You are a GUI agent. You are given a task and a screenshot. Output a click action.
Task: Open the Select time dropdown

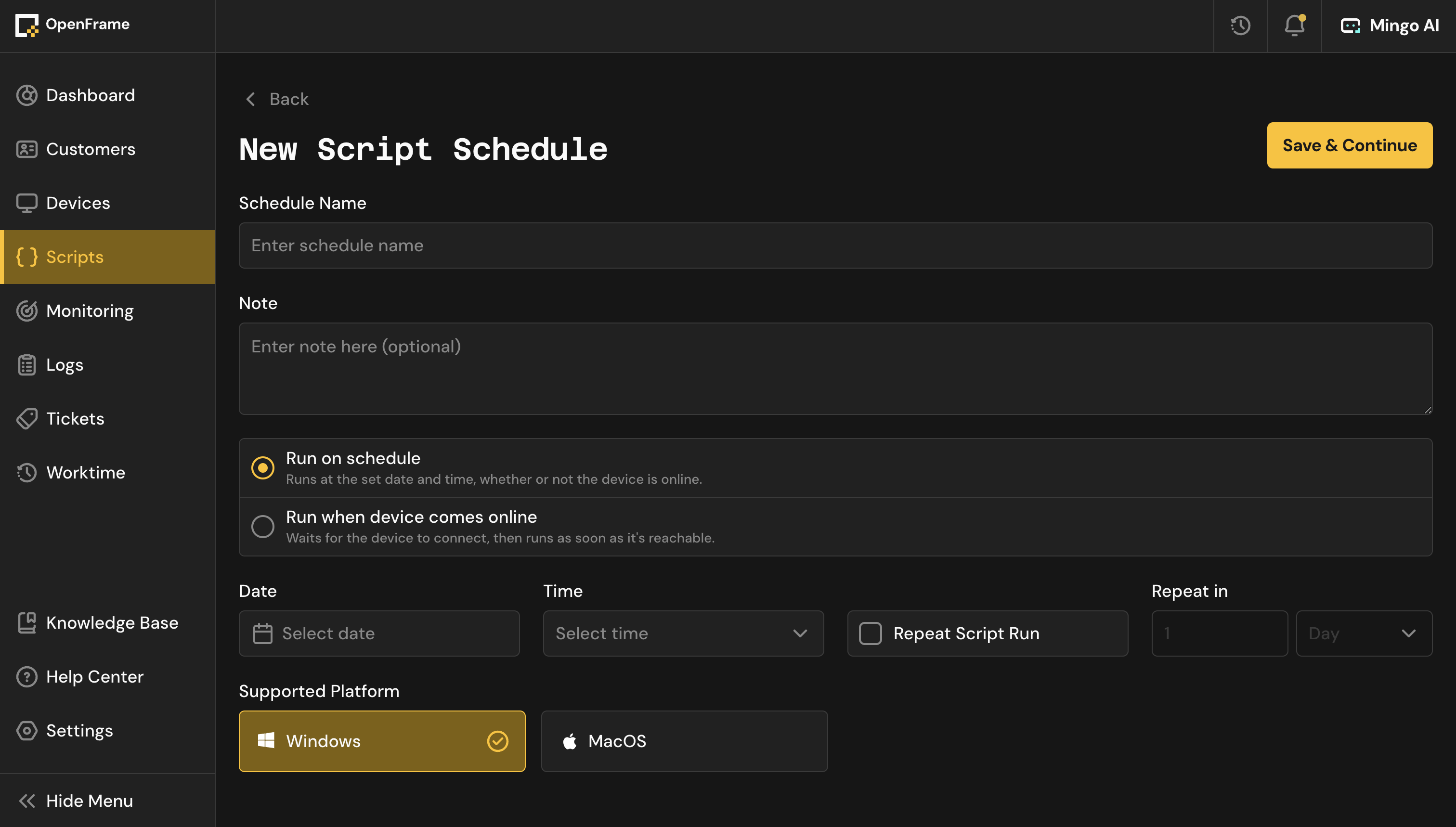pos(683,633)
